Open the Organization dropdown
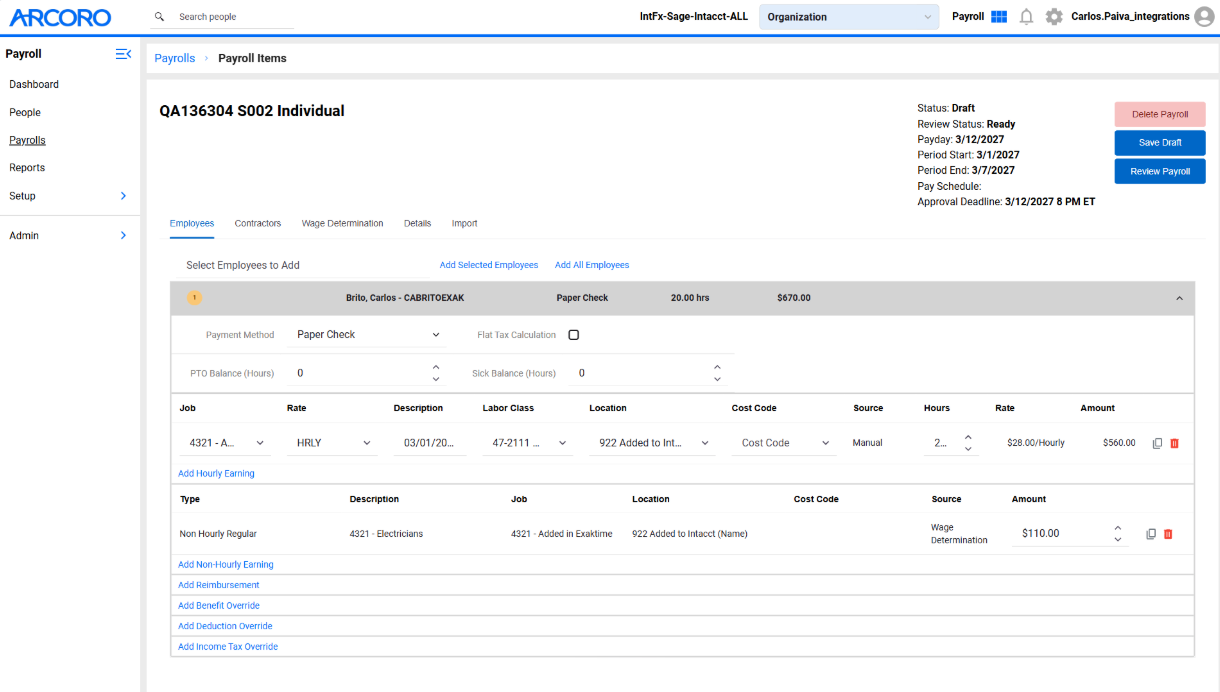The image size is (1220, 692). pyautogui.click(x=849, y=17)
